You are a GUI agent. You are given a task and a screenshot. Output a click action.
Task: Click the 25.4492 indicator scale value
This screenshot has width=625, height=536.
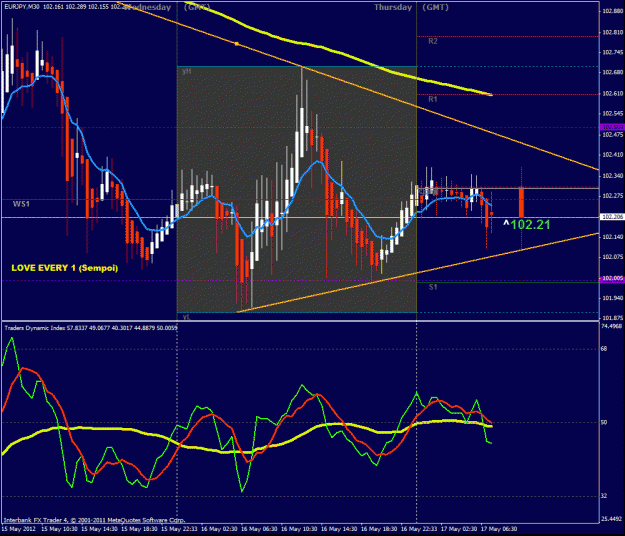tap(611, 519)
